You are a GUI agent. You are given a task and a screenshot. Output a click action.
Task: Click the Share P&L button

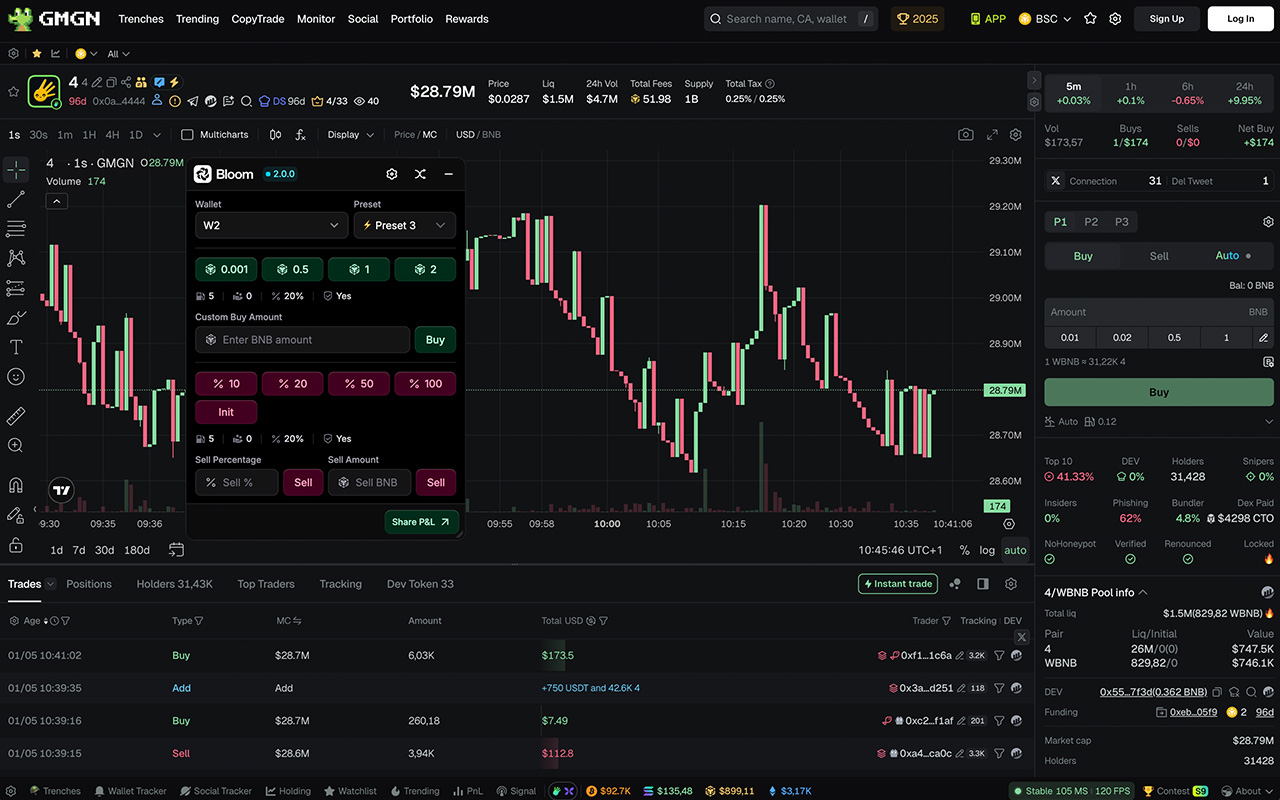tap(421, 522)
